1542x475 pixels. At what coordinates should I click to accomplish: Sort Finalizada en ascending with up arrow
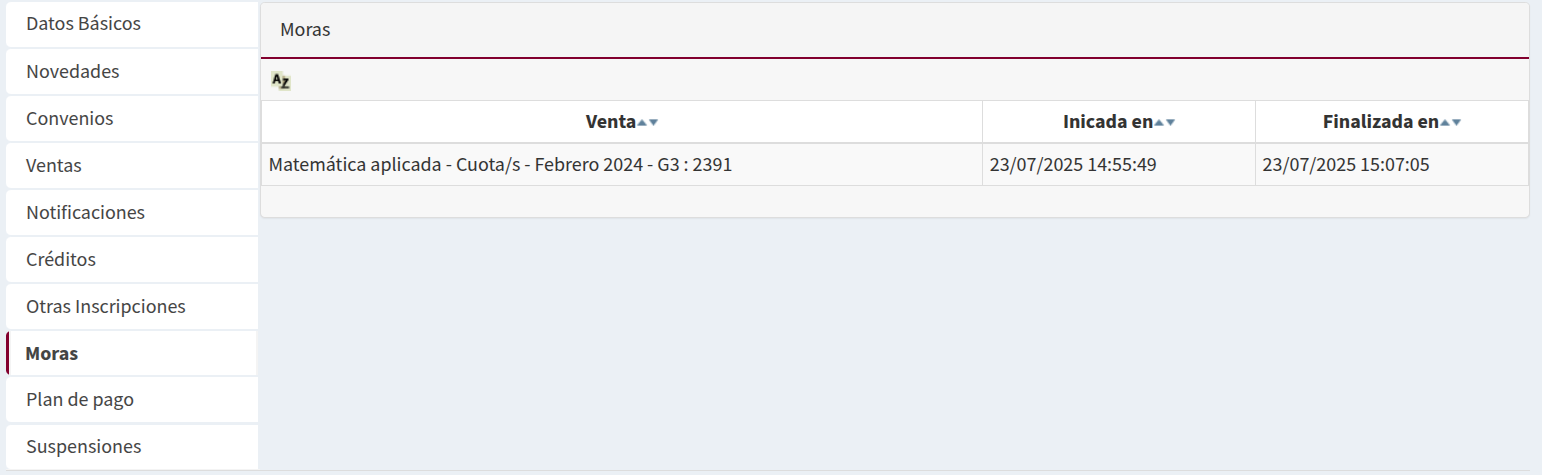(x=1445, y=122)
